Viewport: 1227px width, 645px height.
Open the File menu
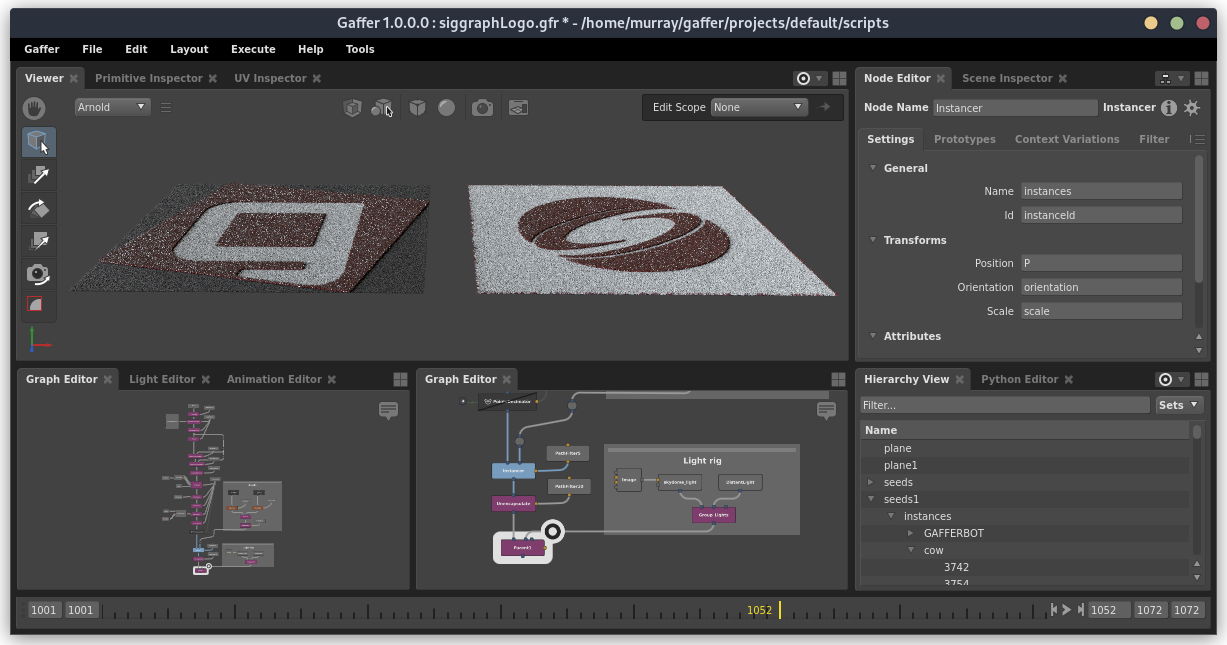pyautogui.click(x=92, y=49)
